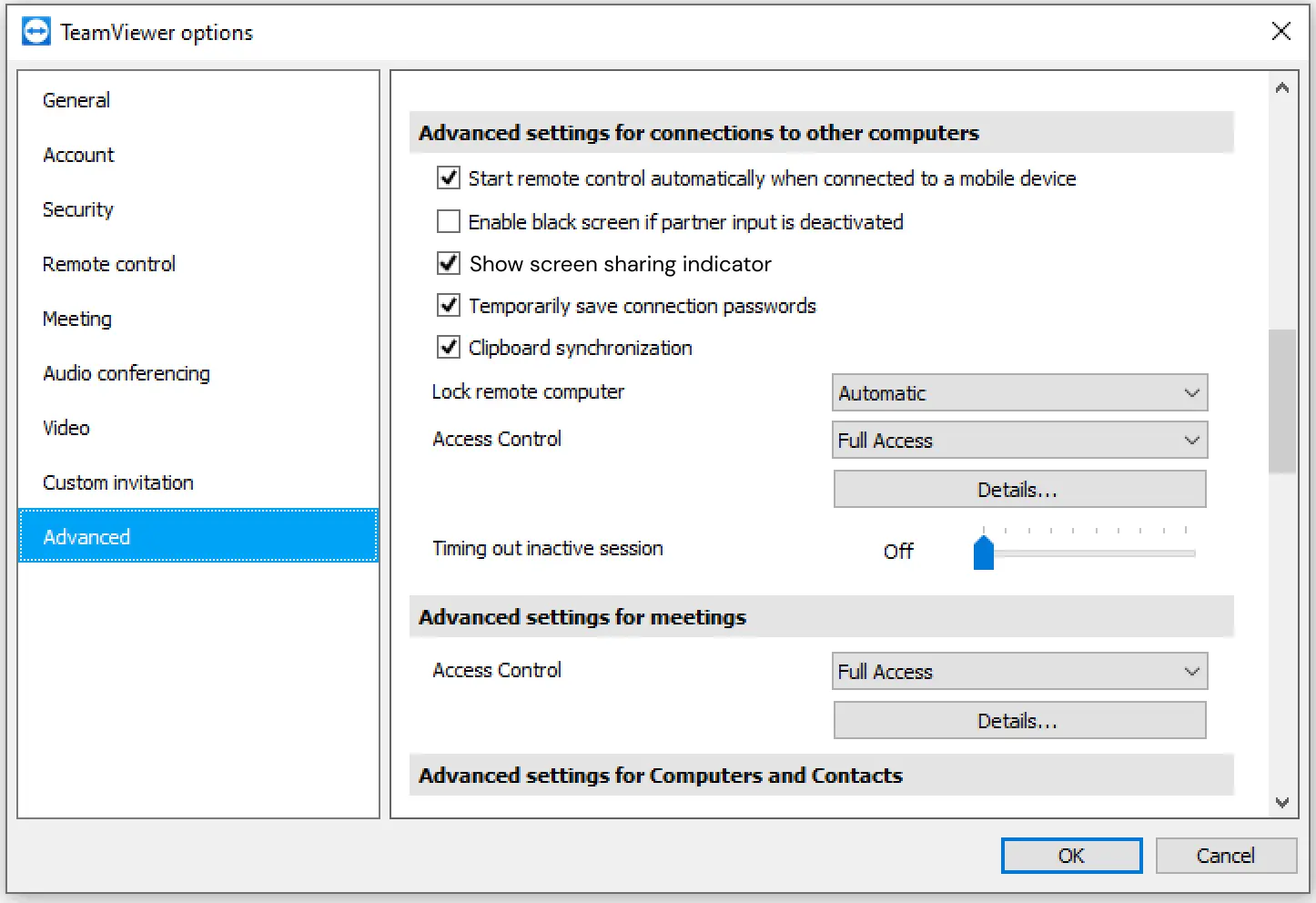Screen dimensions: 1316x903
Task: Click the Timing out inactive session slider thumb
Action: [x=984, y=553]
